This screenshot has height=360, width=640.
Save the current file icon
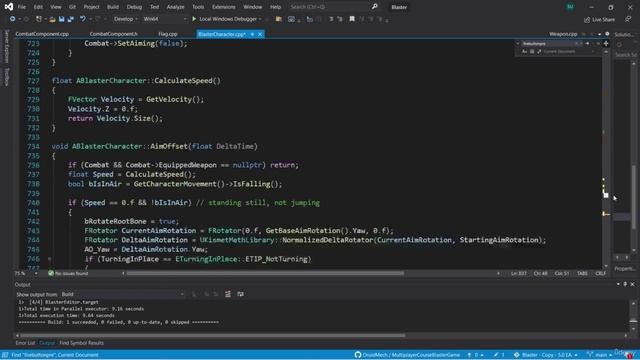[x=61, y=19]
